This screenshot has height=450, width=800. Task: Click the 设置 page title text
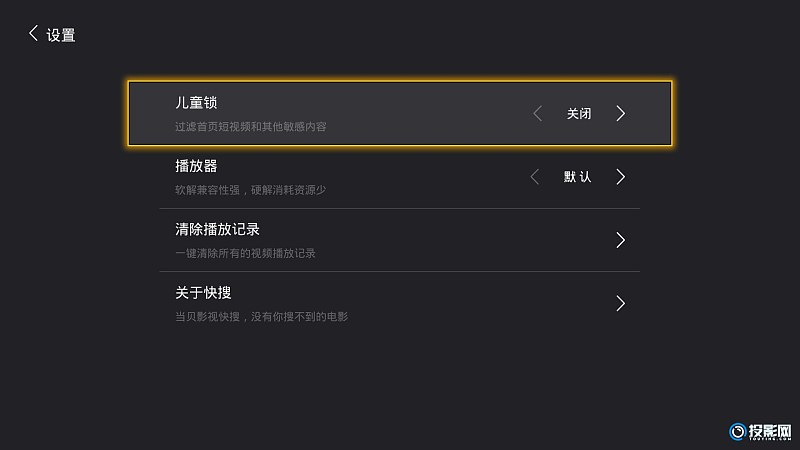pos(61,35)
